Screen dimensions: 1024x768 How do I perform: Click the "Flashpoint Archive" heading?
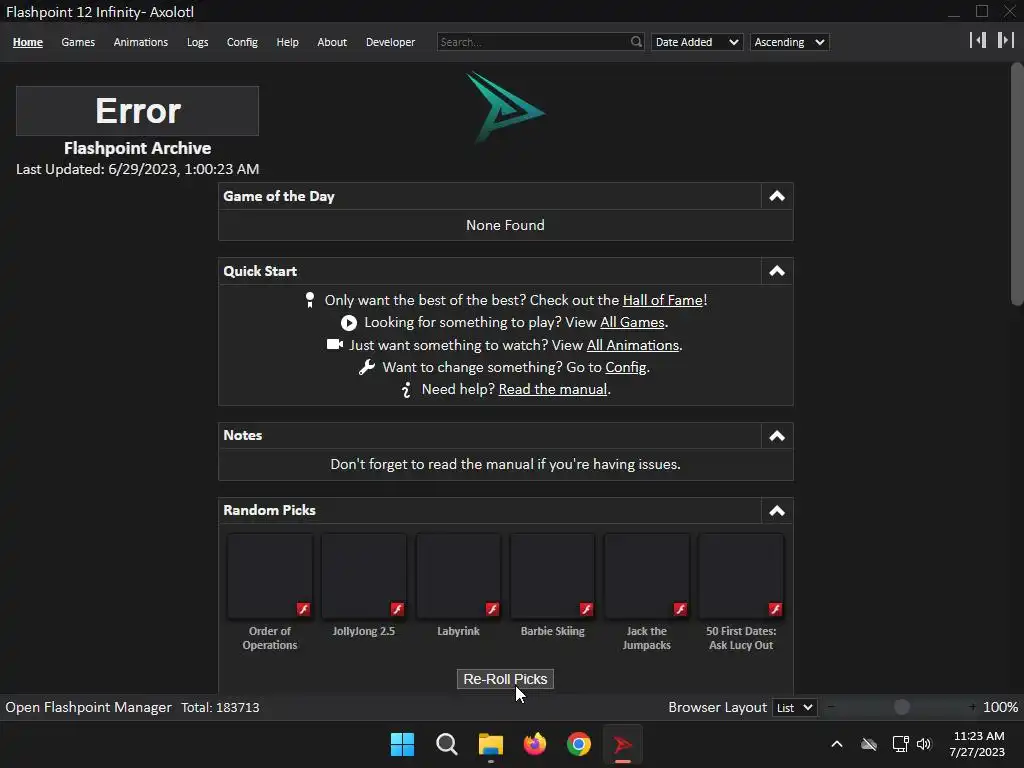[x=137, y=148]
